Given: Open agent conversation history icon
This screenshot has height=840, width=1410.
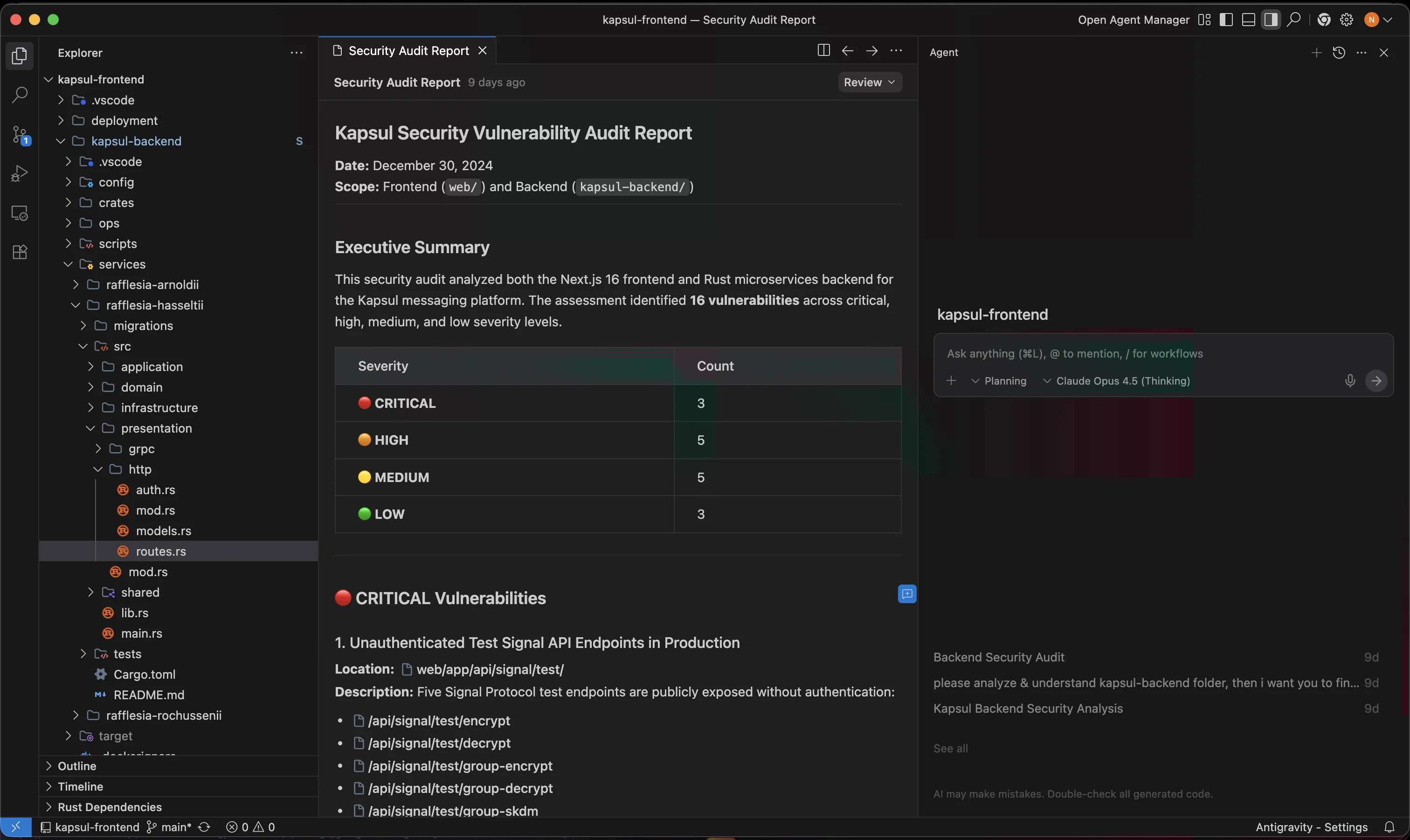Looking at the screenshot, I should coord(1339,53).
